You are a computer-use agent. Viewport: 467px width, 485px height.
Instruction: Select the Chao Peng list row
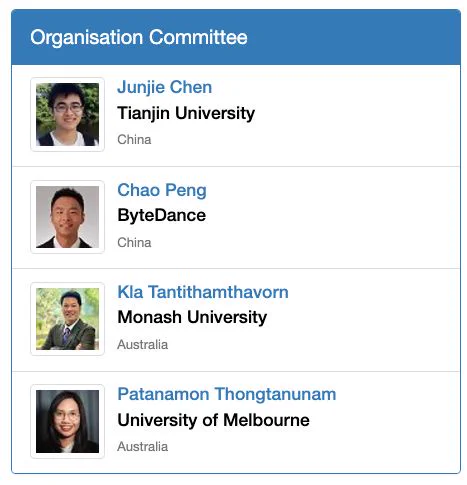(236, 217)
